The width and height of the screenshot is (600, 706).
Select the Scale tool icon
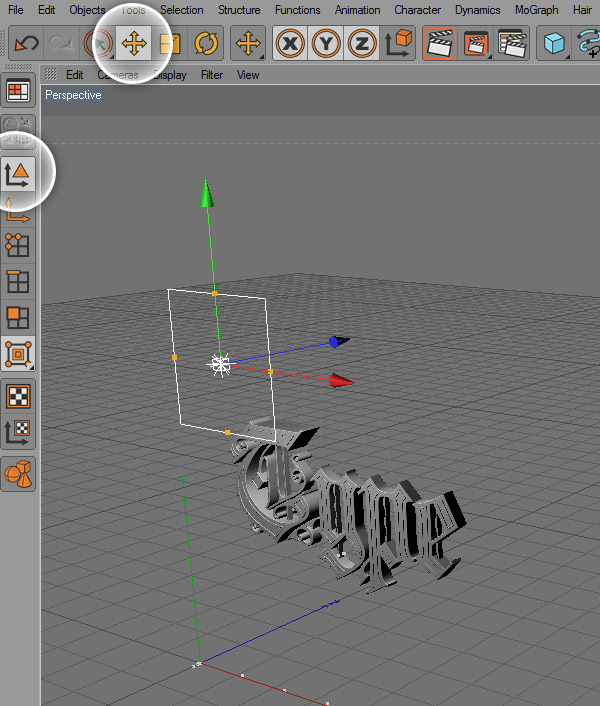(170, 43)
